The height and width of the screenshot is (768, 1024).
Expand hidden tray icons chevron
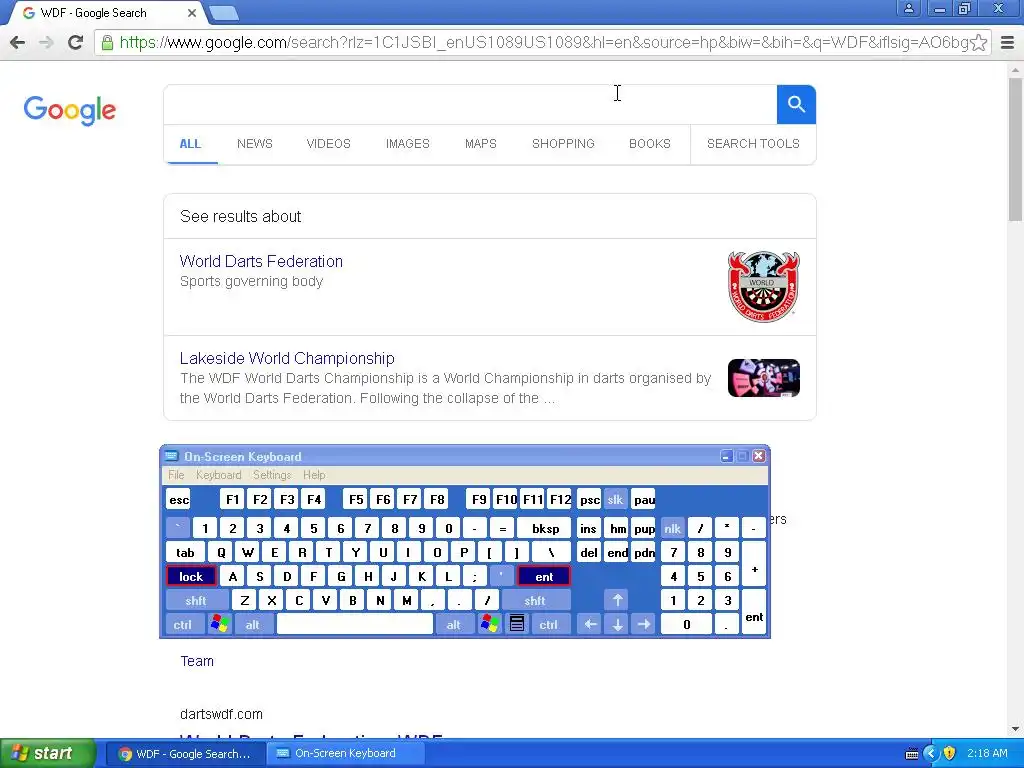coord(931,754)
